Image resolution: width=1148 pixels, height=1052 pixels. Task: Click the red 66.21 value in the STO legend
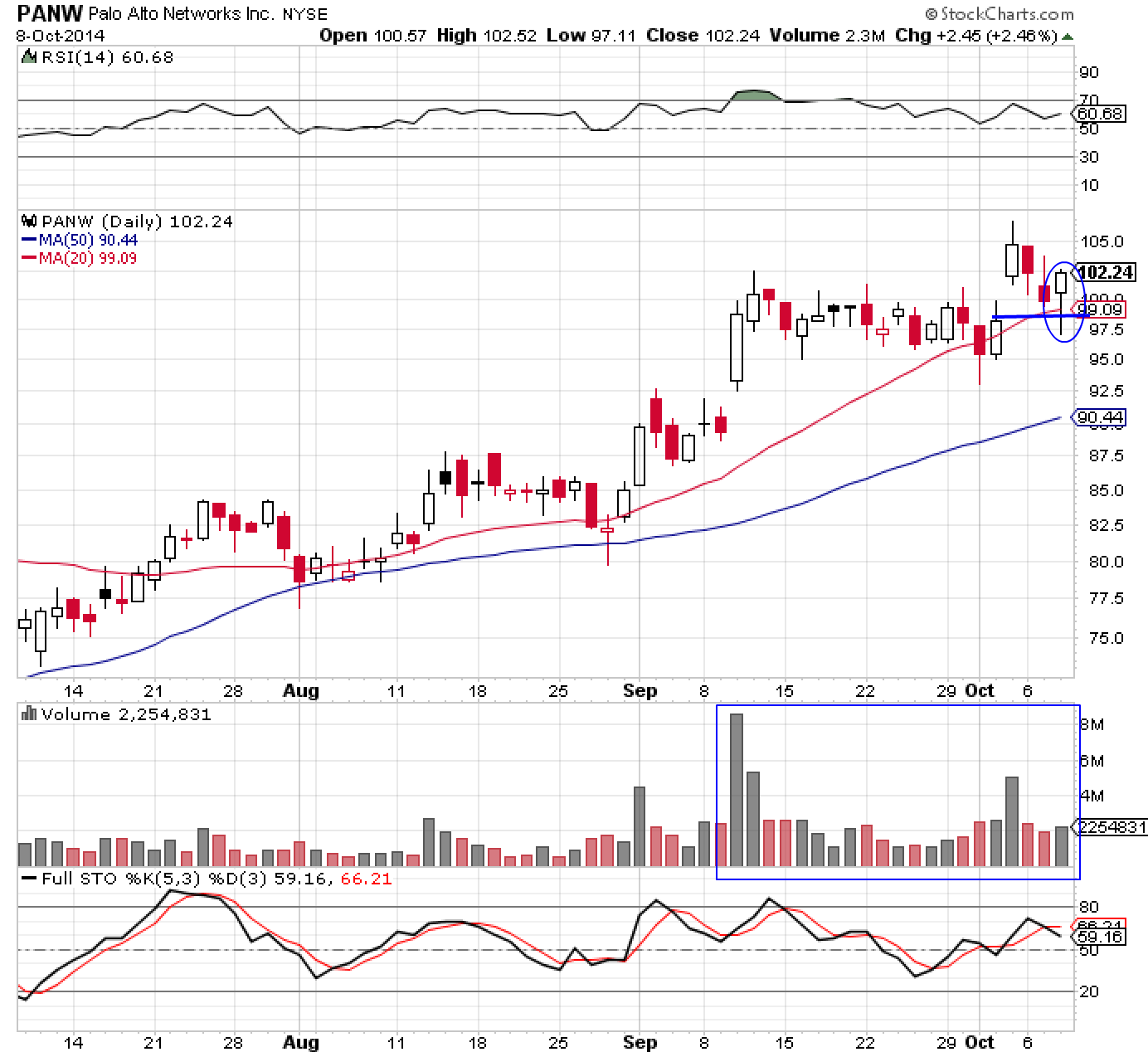pos(366,879)
